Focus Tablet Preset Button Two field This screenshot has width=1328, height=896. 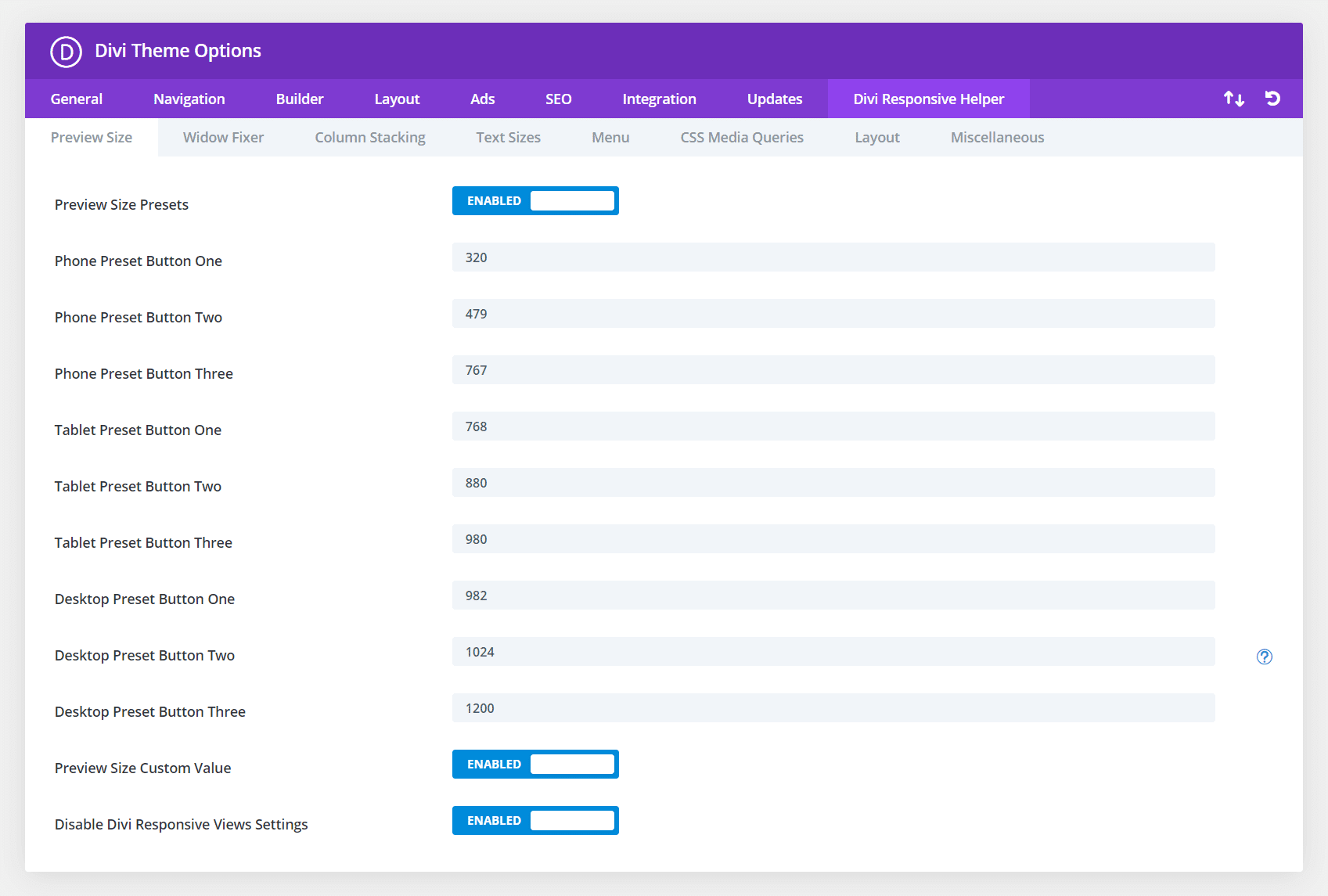[833, 483]
